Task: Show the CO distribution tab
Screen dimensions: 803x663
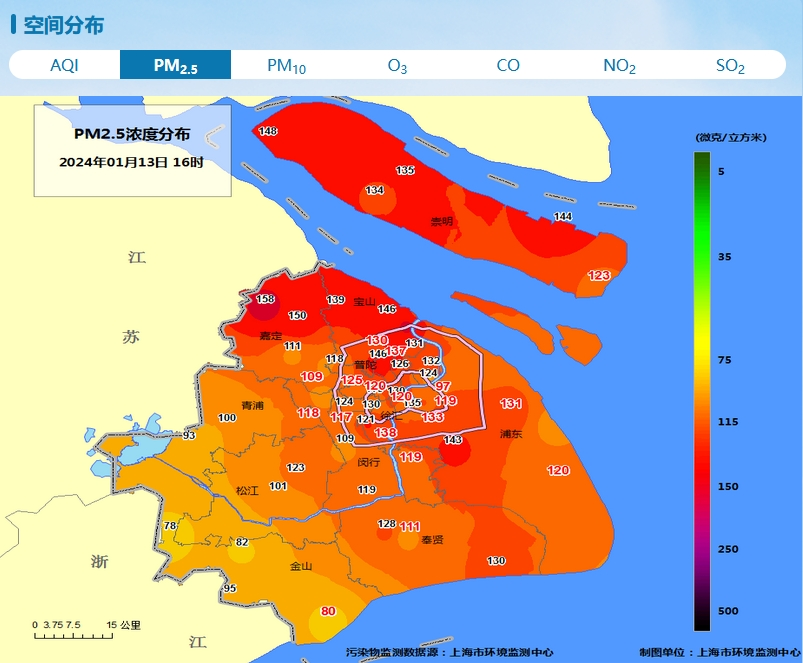Action: 508,65
